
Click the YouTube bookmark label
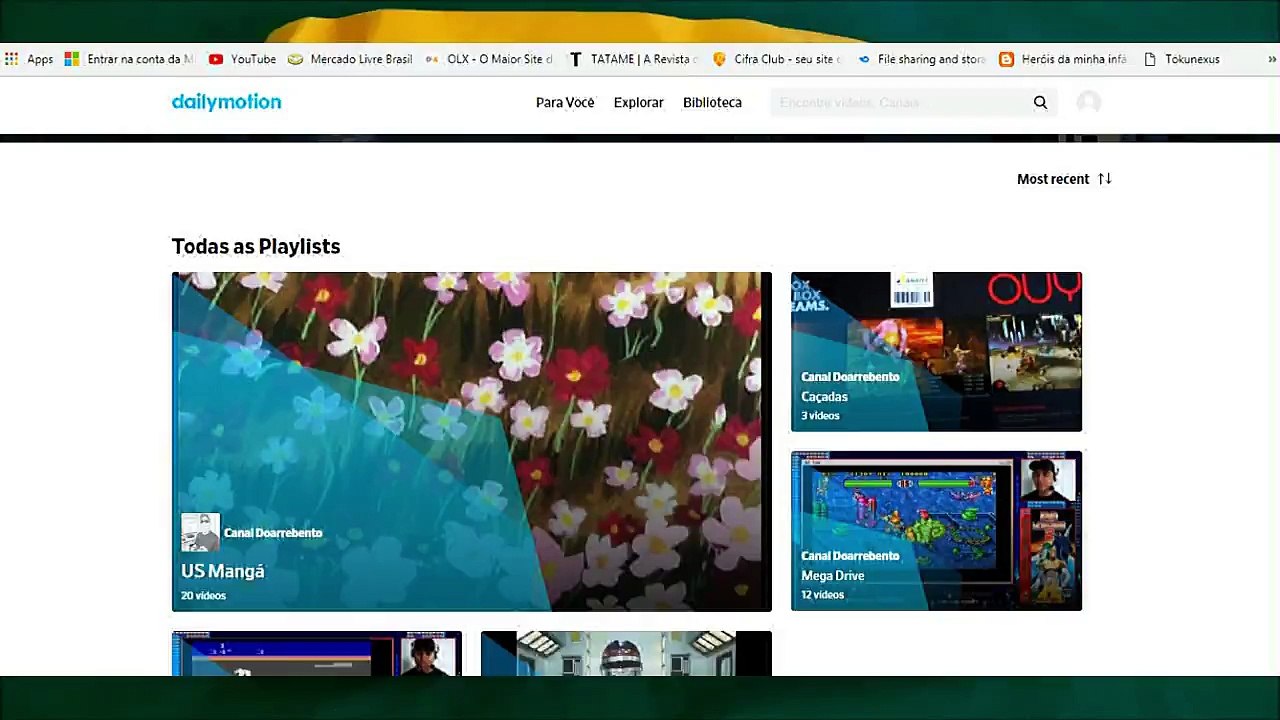253,59
